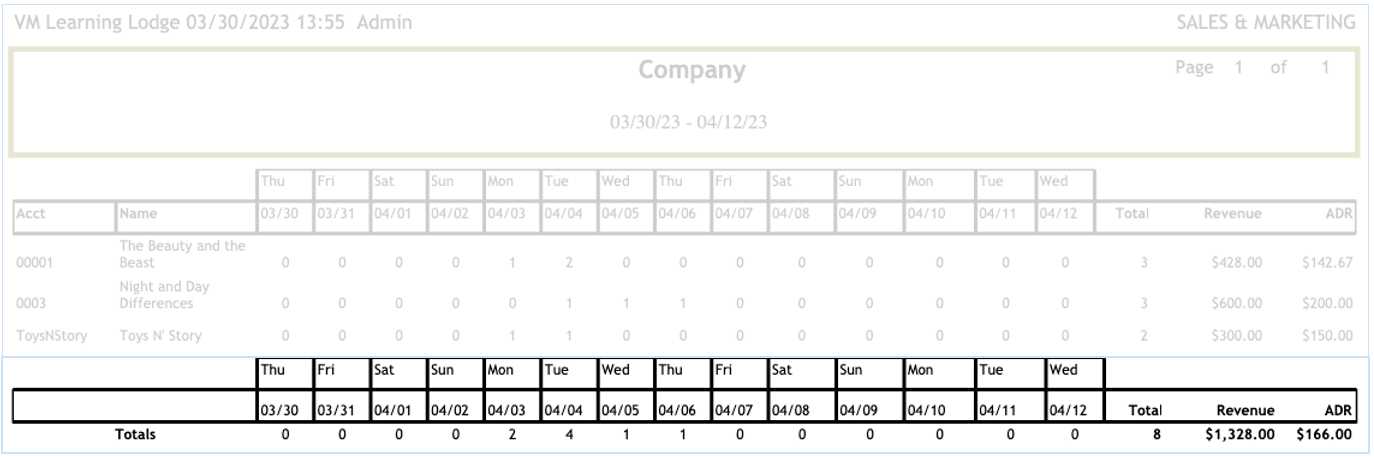Click the 03/30/23 - 04/12/23 date range

pyautogui.click(x=686, y=121)
